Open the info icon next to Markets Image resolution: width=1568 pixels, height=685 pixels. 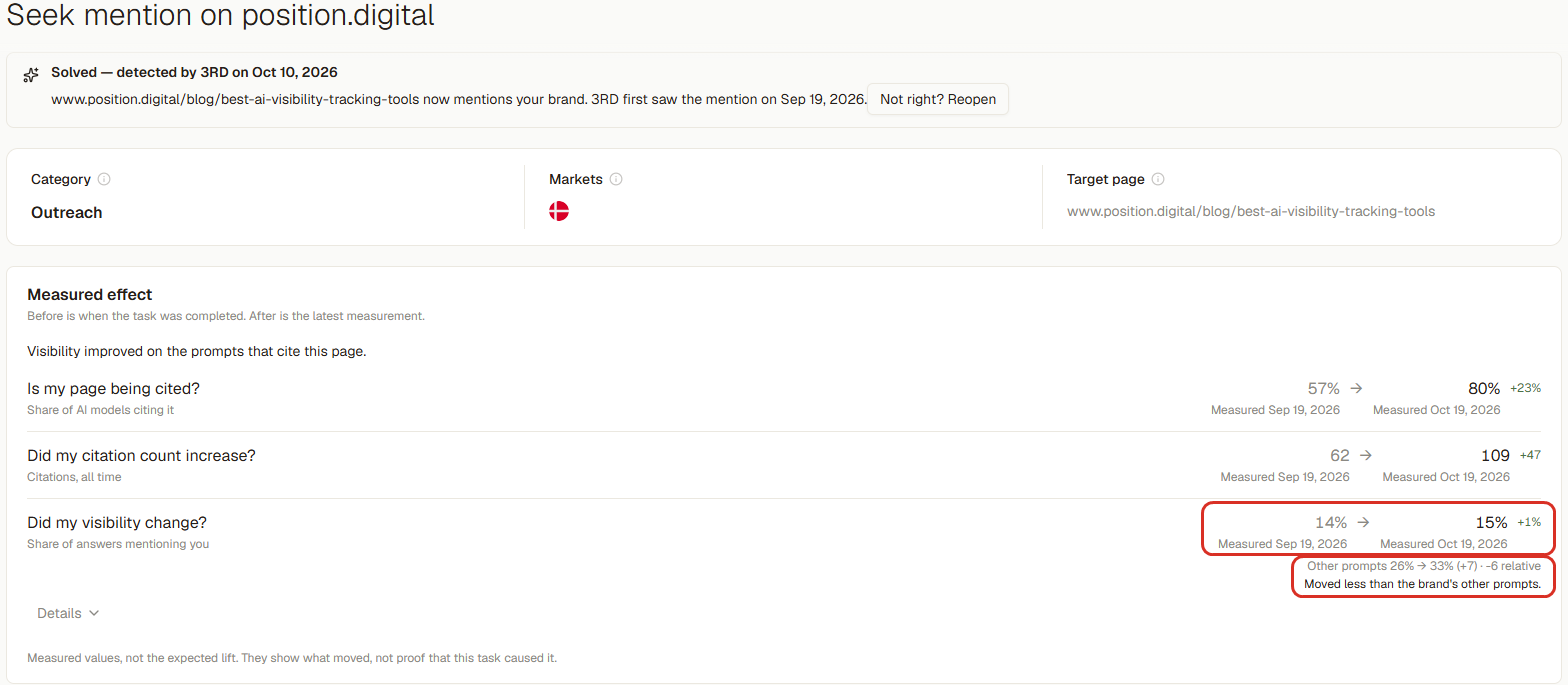pyautogui.click(x=616, y=180)
